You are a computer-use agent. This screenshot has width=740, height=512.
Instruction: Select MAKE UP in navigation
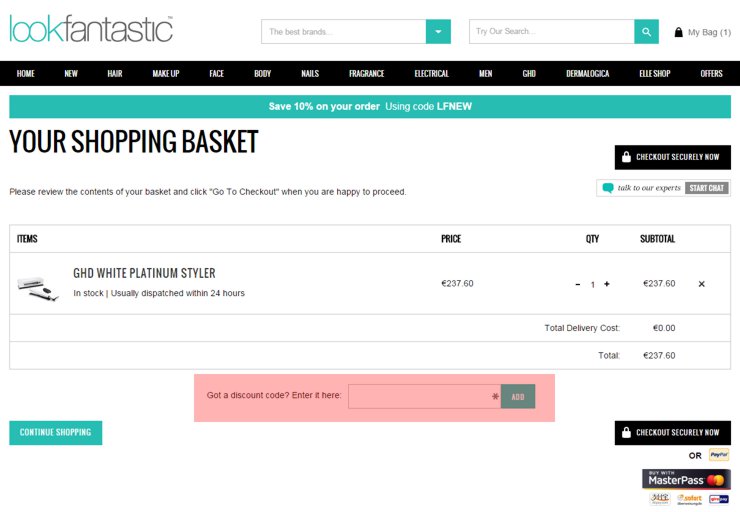166,74
